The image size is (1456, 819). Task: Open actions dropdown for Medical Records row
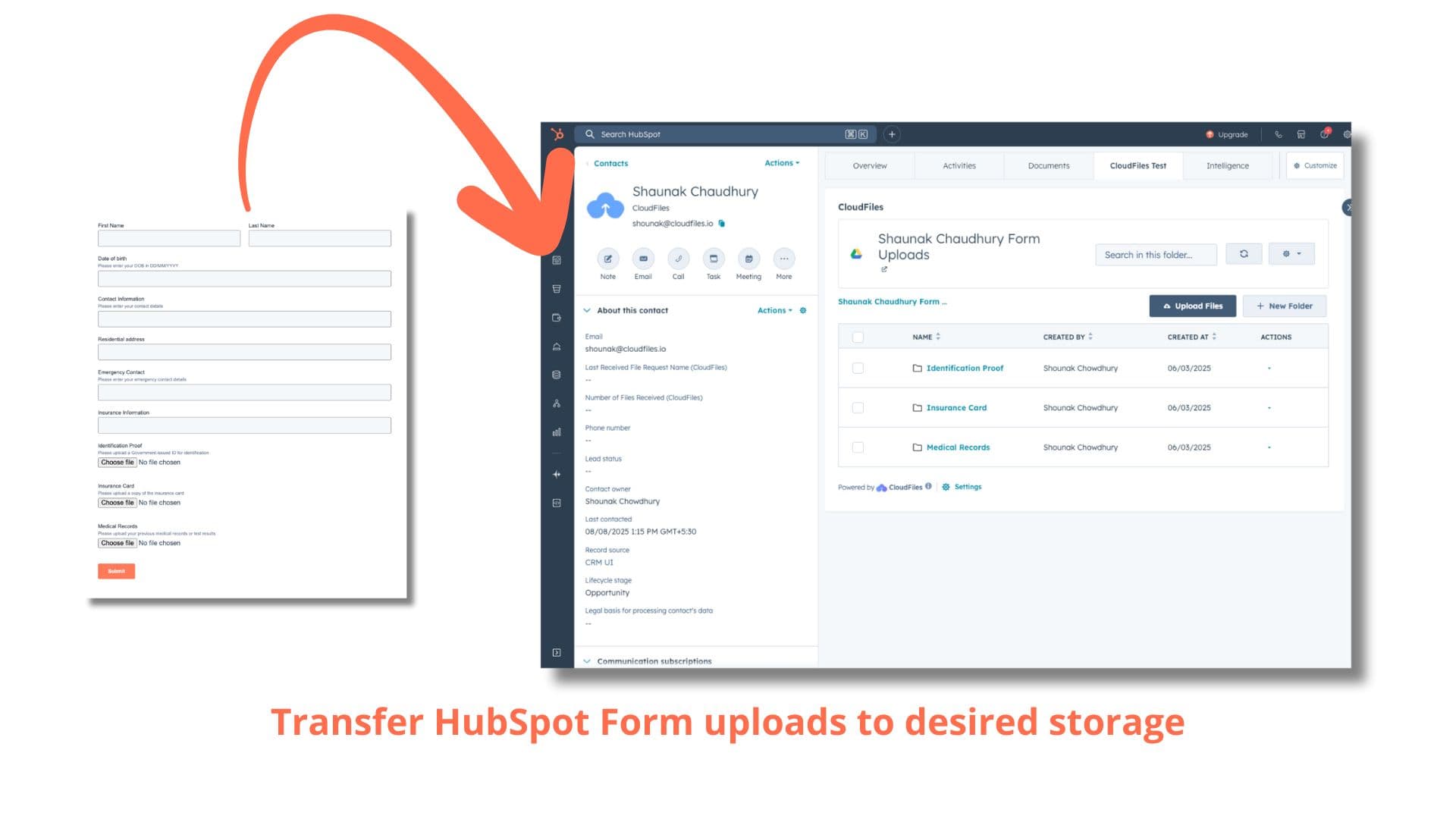pyautogui.click(x=1269, y=447)
